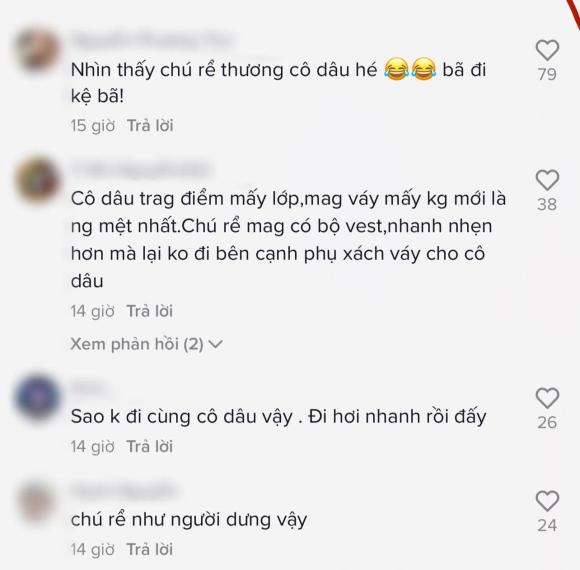Open the first commenter's blurred username

(152, 40)
